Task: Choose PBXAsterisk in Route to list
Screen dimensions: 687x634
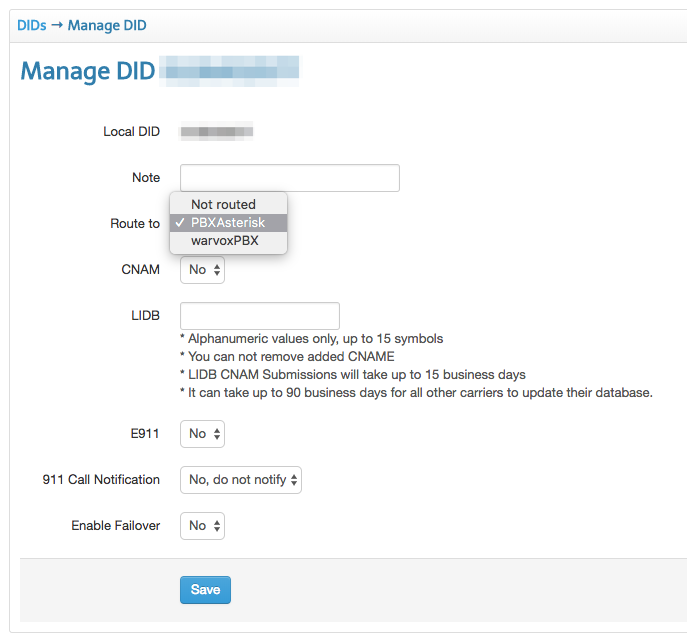Action: [228, 223]
